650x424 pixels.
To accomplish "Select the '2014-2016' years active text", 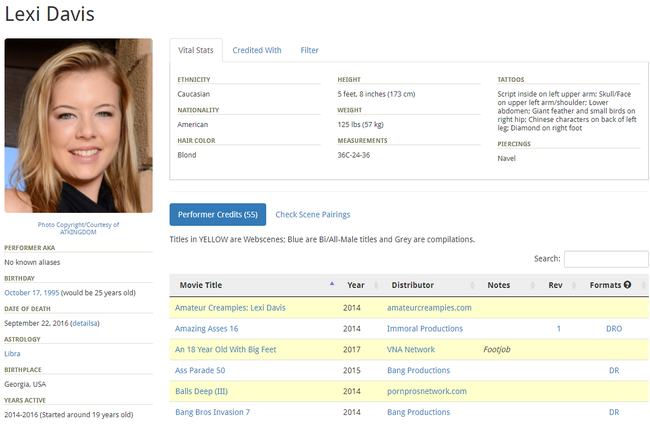I will click(x=21, y=414).
